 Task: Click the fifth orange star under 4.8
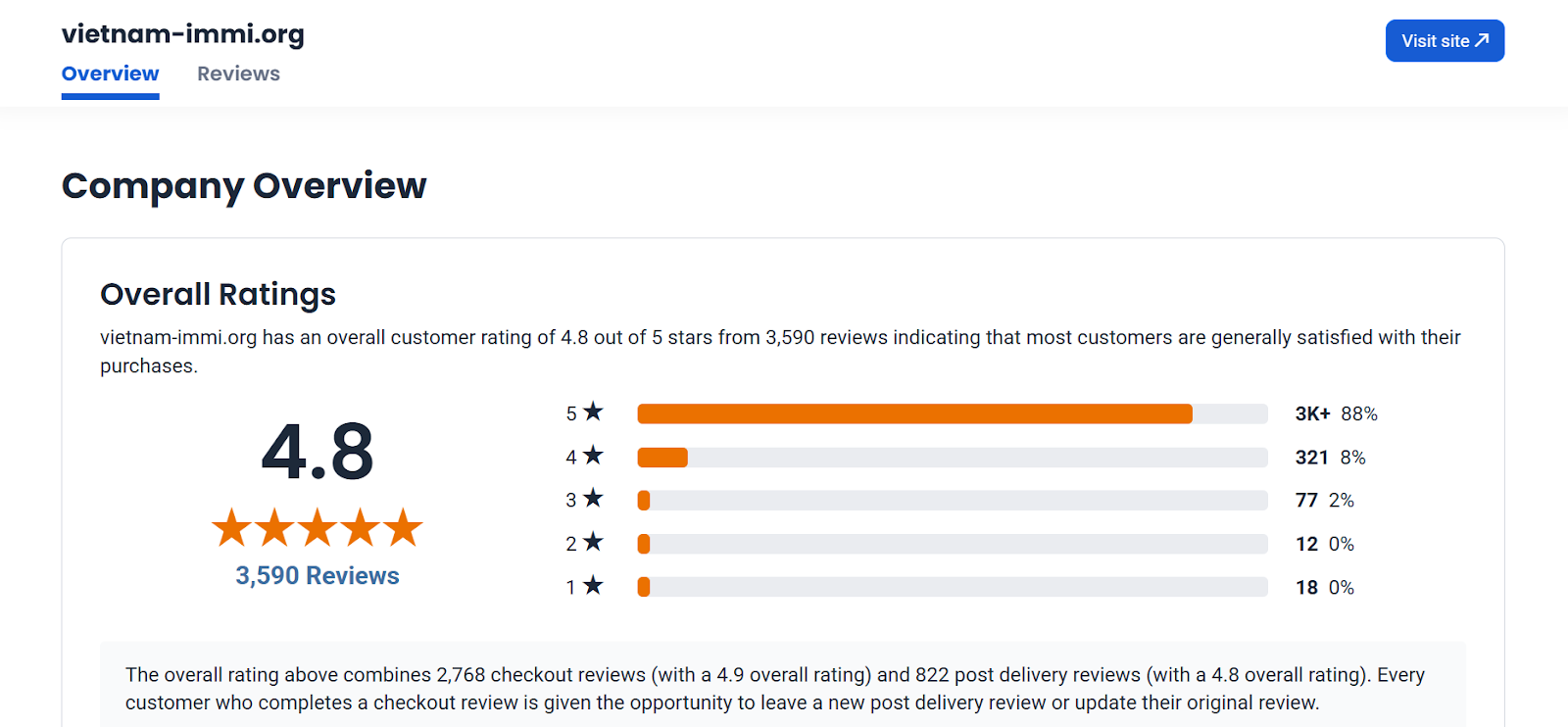click(x=403, y=527)
